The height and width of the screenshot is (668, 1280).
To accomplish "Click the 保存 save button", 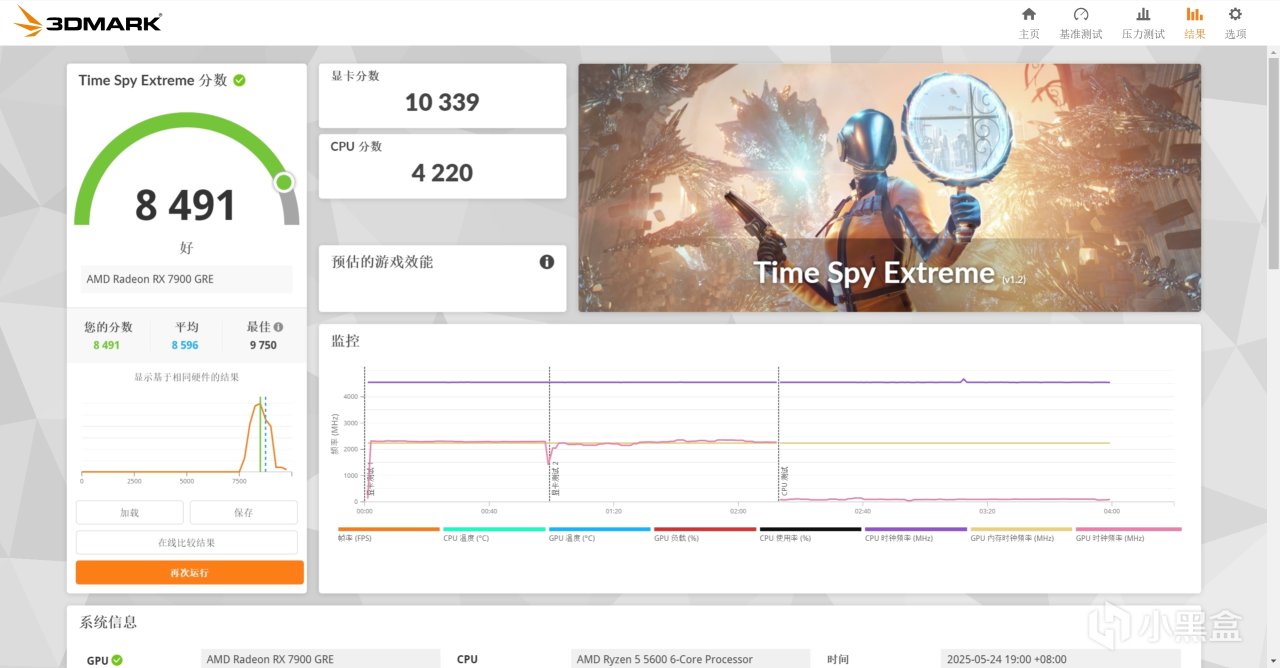I will coord(244,512).
